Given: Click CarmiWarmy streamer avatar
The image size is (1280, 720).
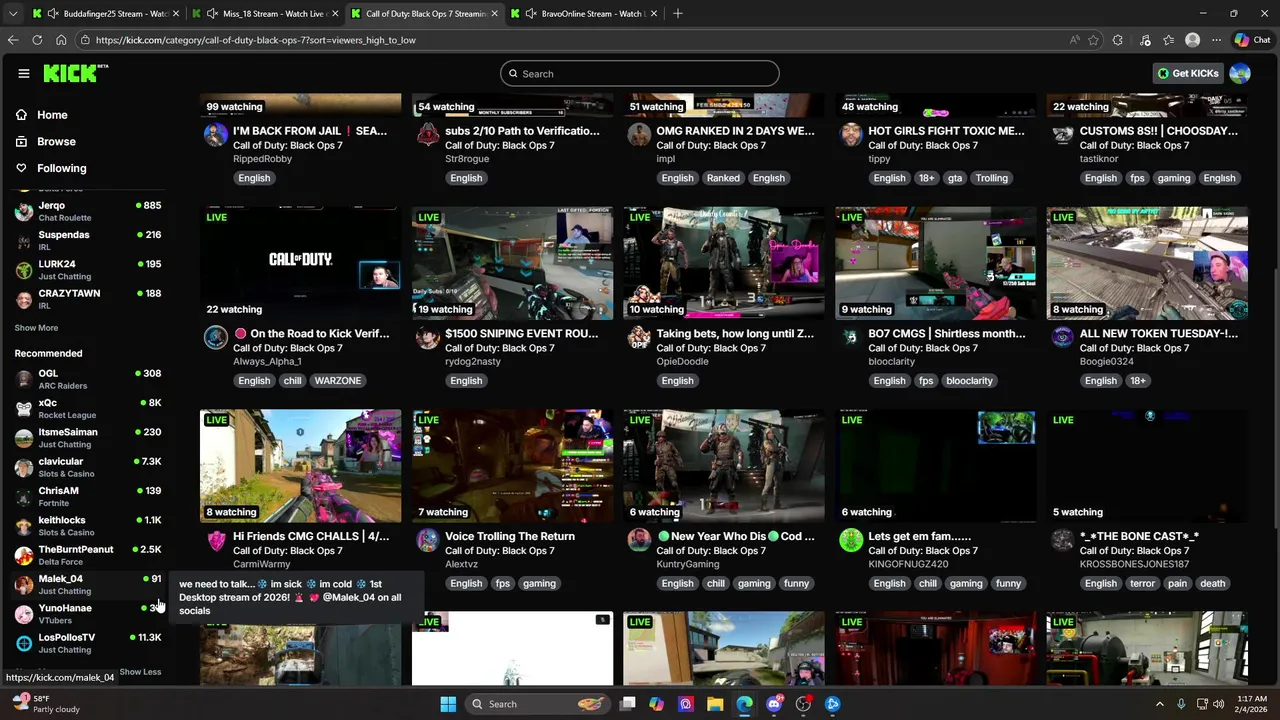Looking at the screenshot, I should point(215,541).
